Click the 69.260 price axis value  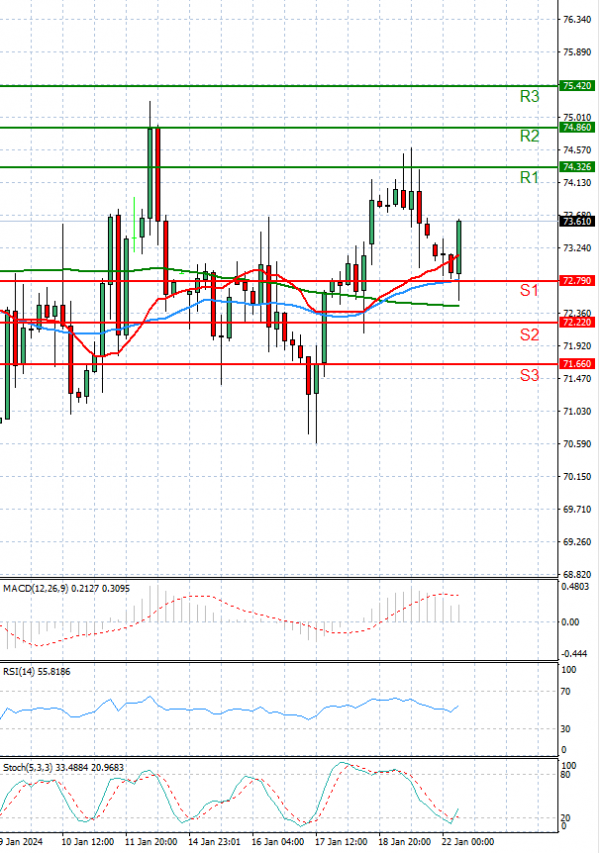(577, 542)
